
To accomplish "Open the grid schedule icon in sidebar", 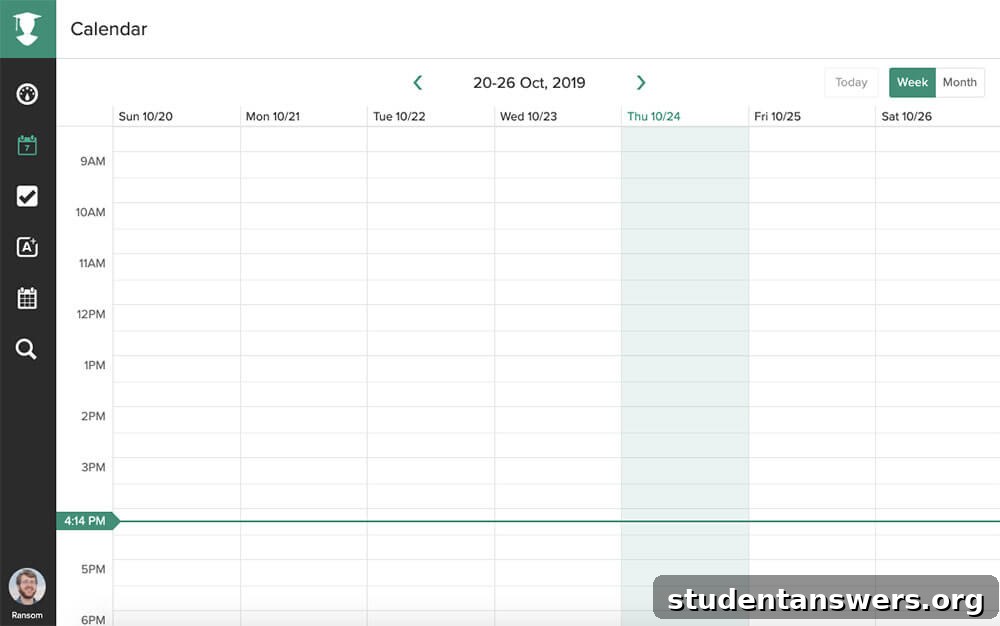I will (x=27, y=298).
